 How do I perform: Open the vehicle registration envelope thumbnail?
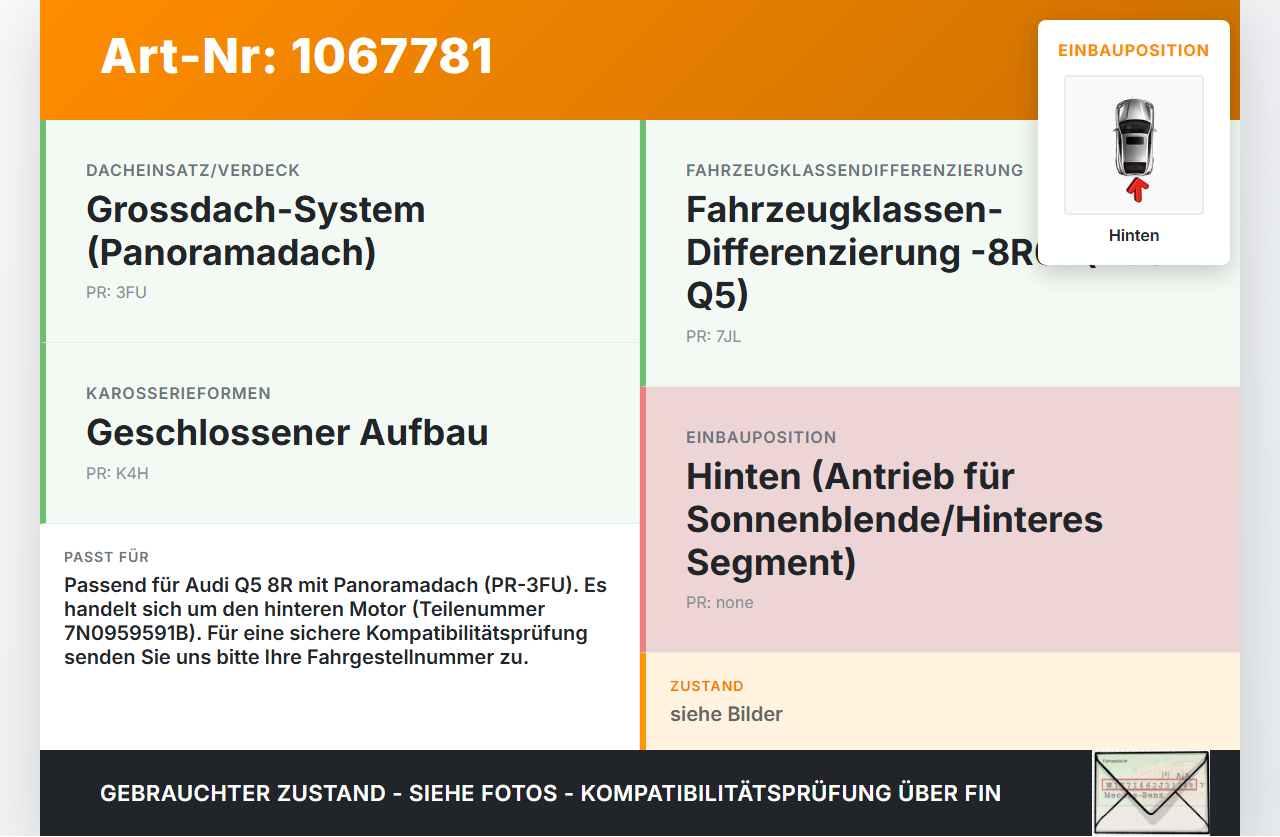click(1151, 793)
